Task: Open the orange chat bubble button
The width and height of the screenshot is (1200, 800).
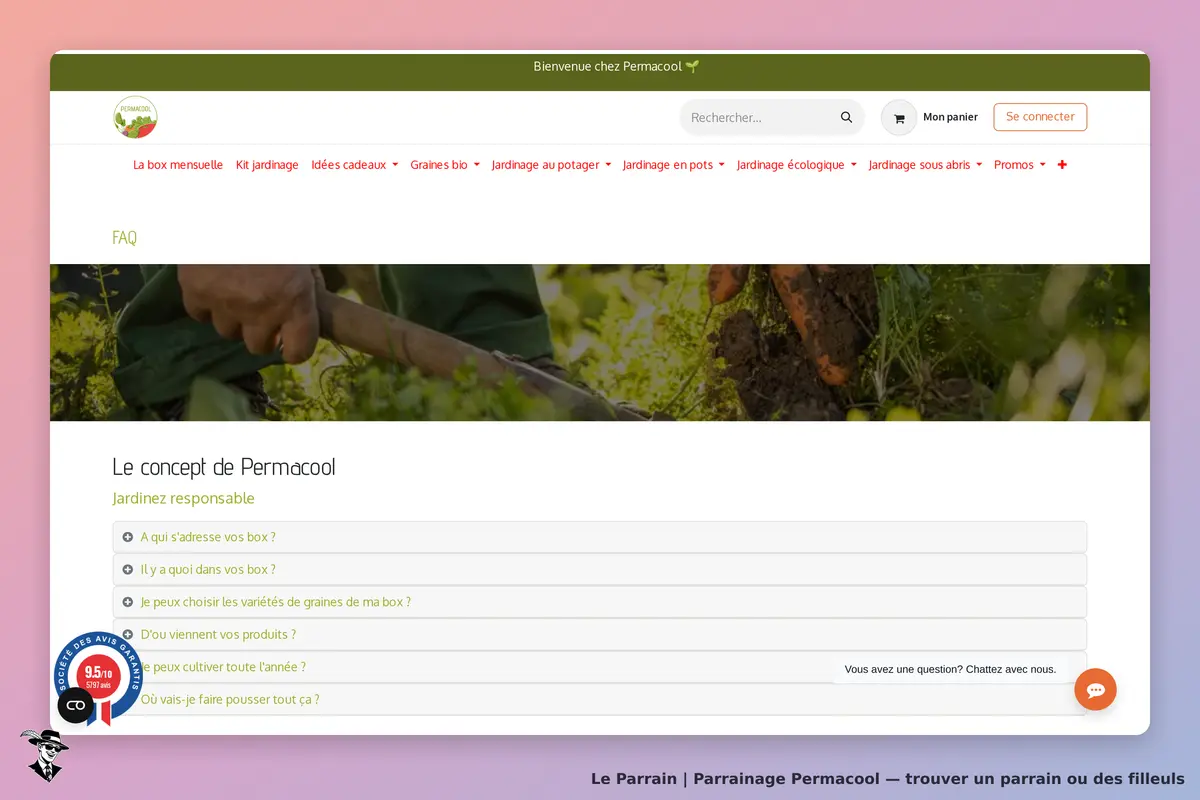Action: point(1095,690)
